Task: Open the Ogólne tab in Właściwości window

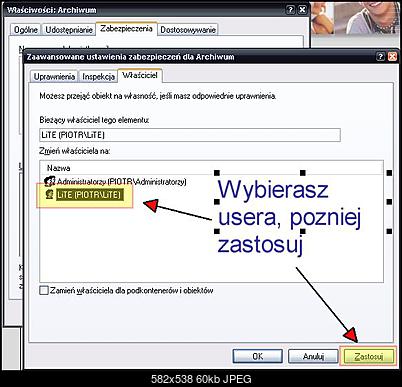Action: coord(26,30)
